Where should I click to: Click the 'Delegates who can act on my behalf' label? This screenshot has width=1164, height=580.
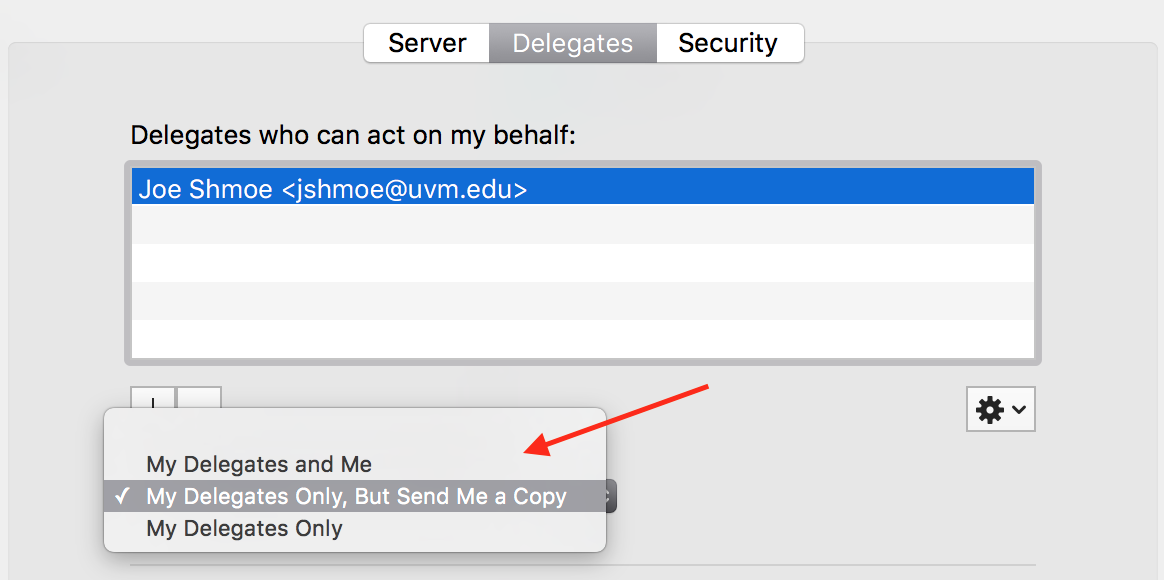352,135
